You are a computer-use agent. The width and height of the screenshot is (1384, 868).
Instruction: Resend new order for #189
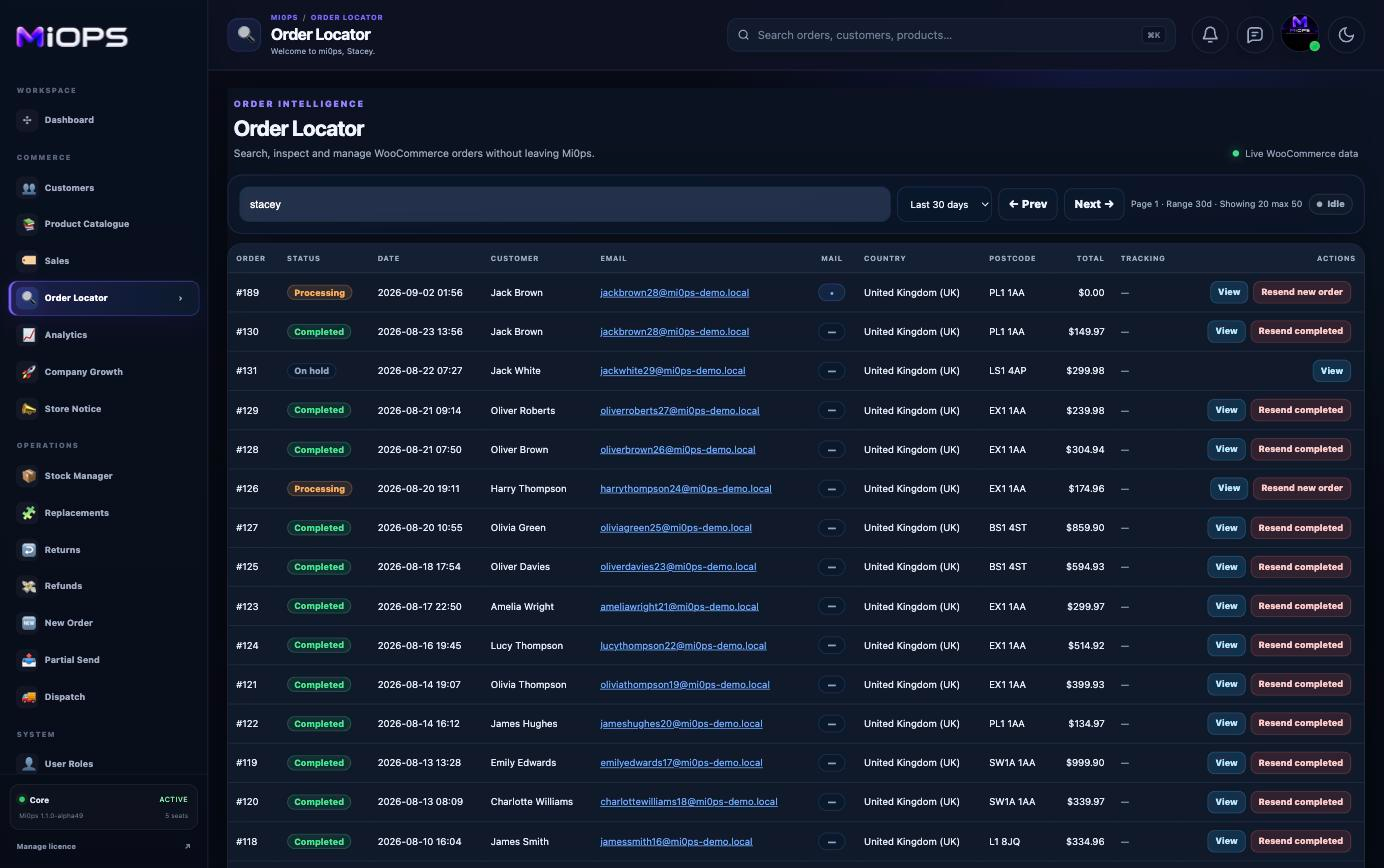[x=1302, y=292]
